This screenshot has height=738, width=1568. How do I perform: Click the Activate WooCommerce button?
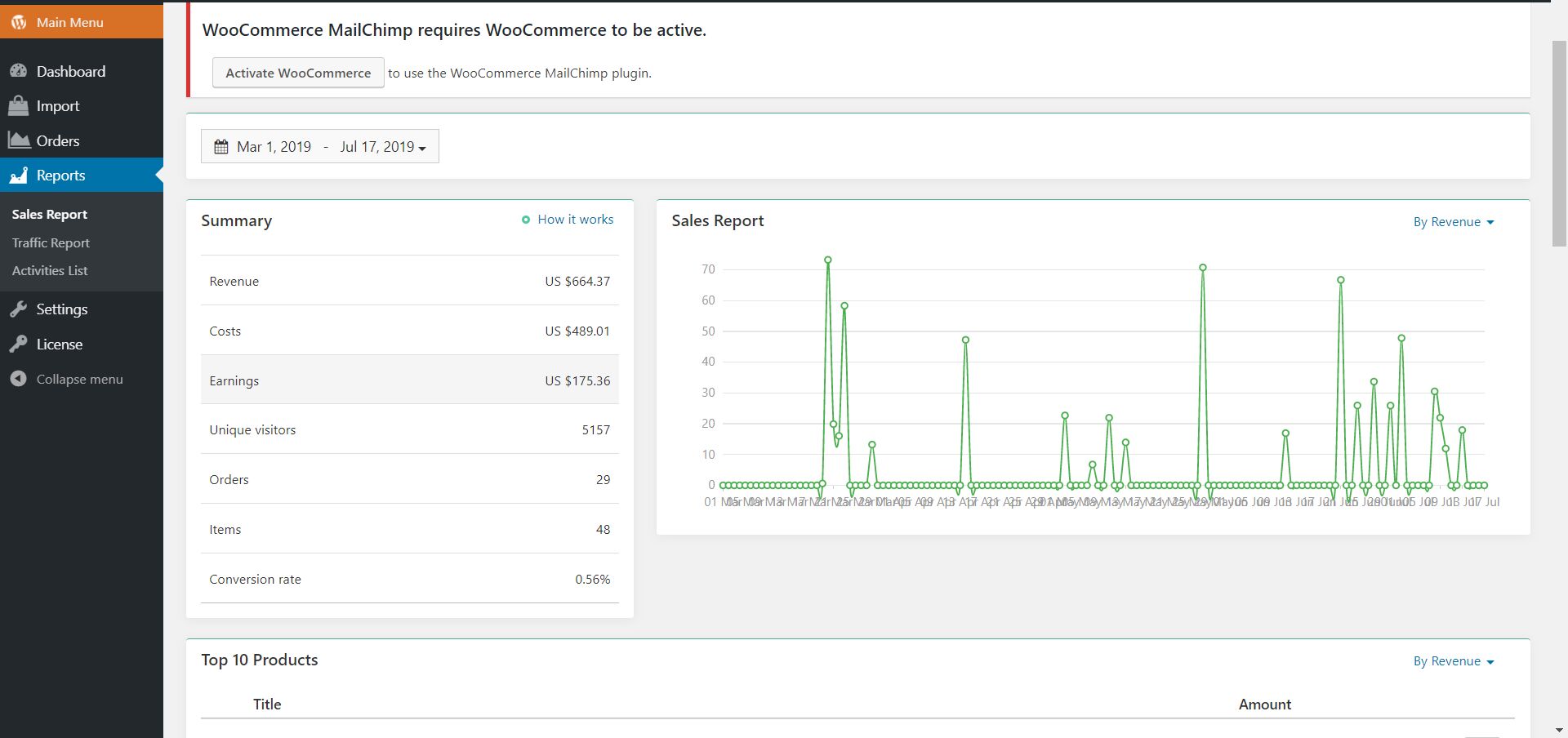click(298, 73)
